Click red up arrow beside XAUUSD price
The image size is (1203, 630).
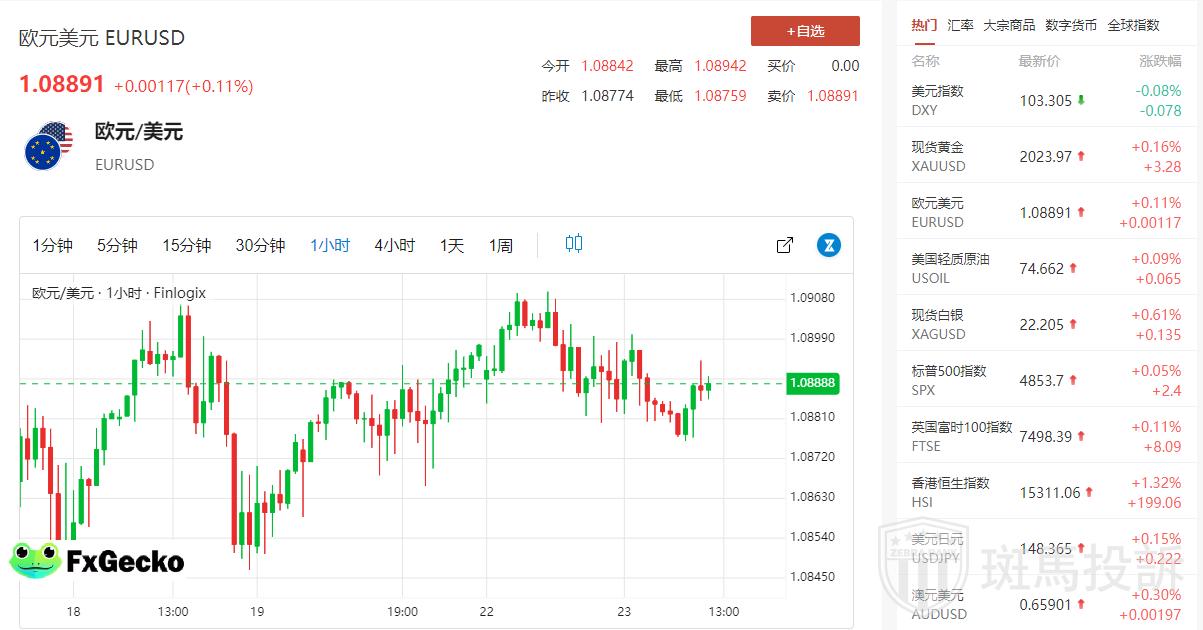1081,156
